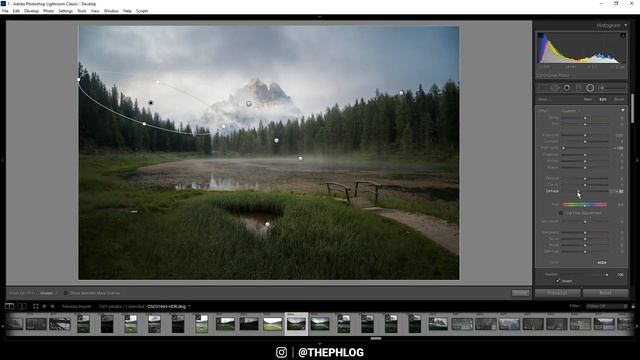Open the Settings menu
The height and width of the screenshot is (360, 640).
66,11
